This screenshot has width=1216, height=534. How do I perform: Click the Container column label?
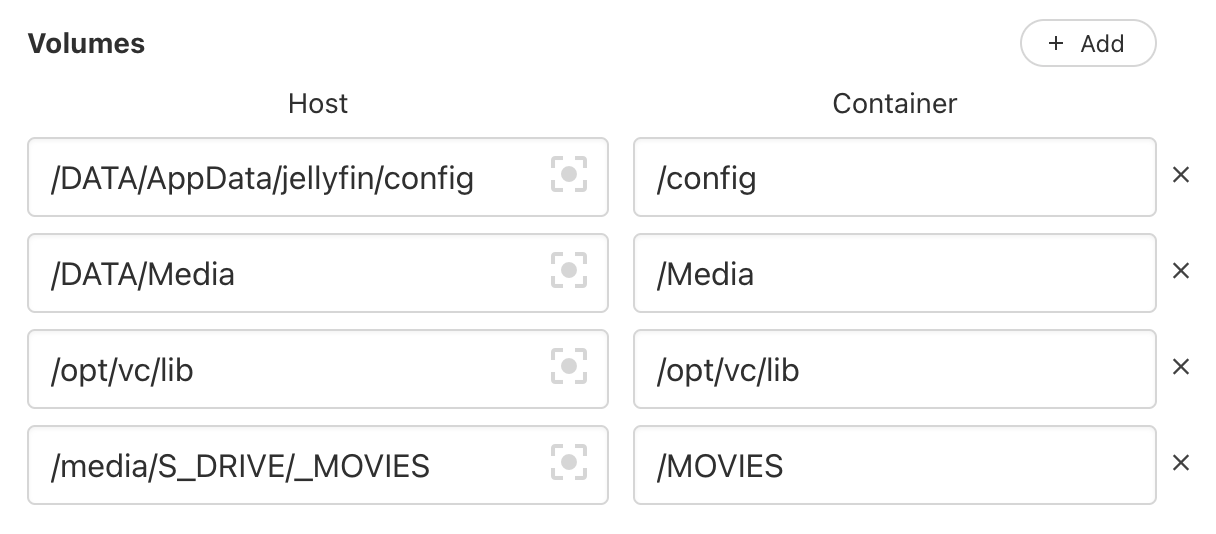(x=894, y=103)
